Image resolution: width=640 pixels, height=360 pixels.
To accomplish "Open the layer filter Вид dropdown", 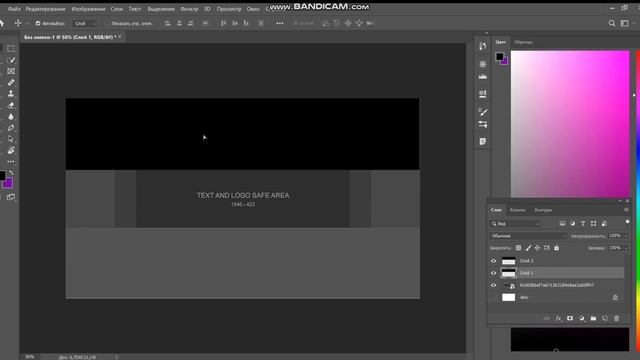I will tap(515, 224).
